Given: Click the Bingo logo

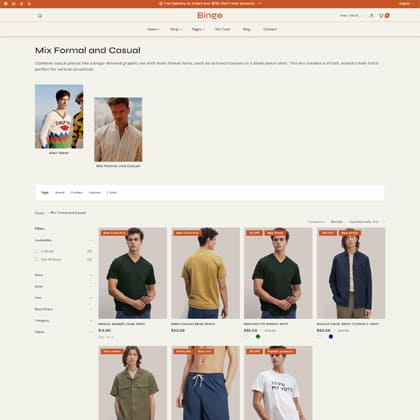Looking at the screenshot, I should [210, 15].
